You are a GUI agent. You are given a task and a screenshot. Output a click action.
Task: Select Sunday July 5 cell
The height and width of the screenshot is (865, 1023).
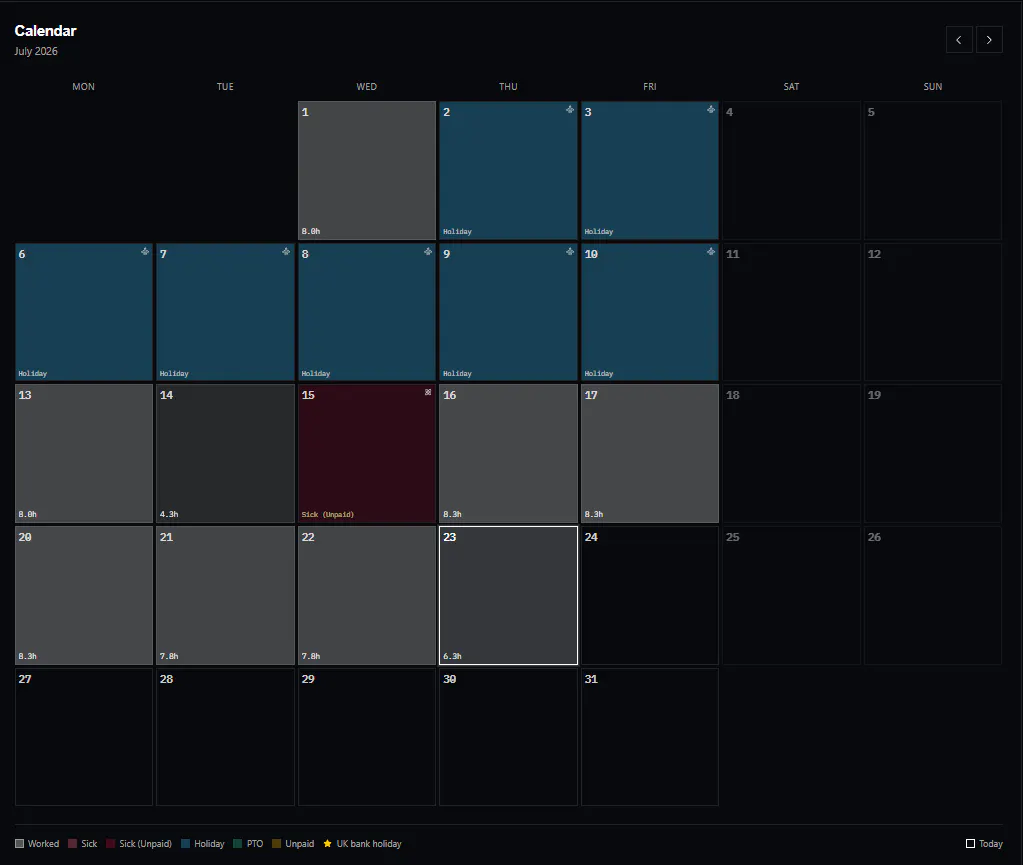(933, 170)
